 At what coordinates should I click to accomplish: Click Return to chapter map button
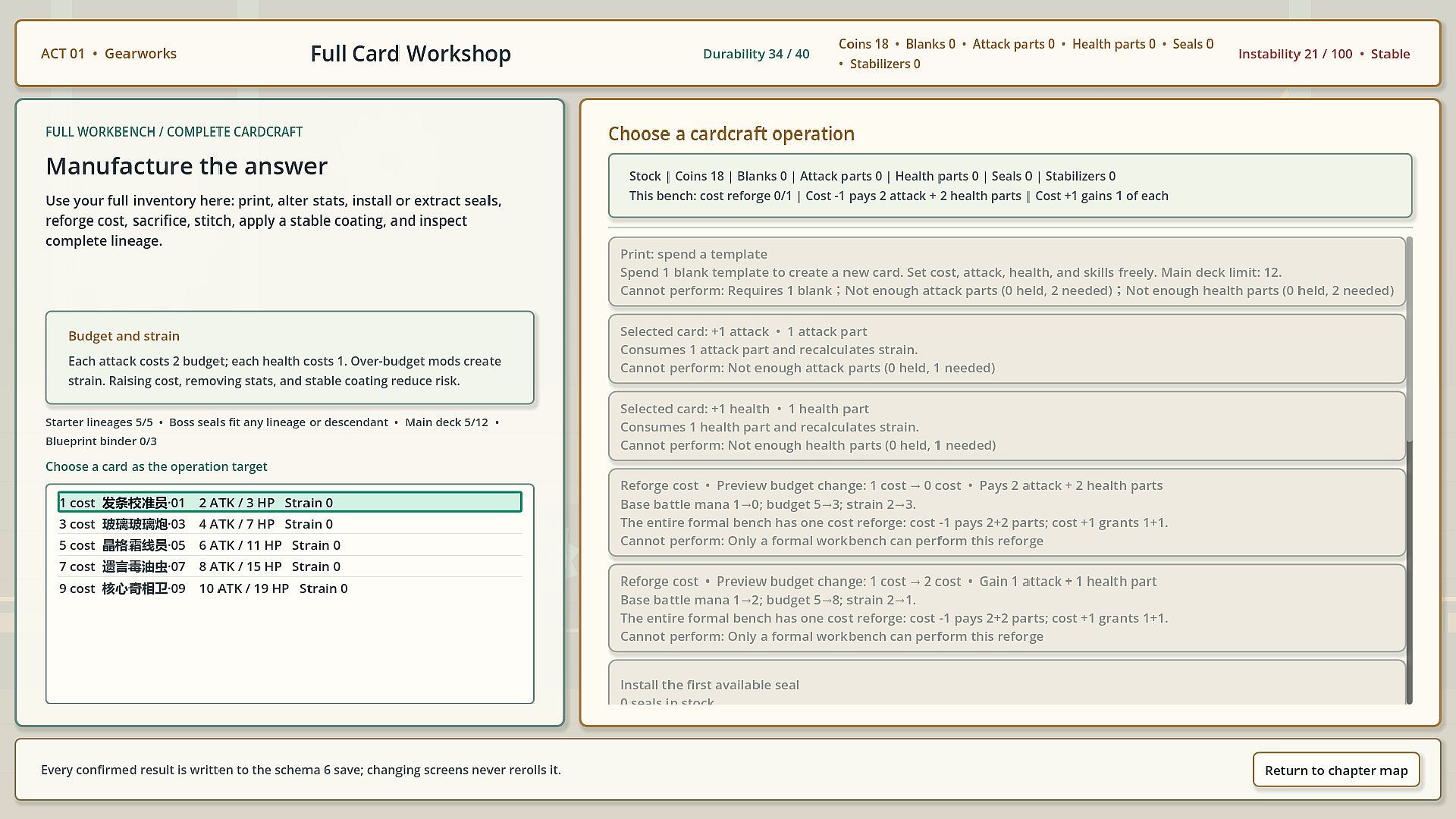pos(1336,770)
